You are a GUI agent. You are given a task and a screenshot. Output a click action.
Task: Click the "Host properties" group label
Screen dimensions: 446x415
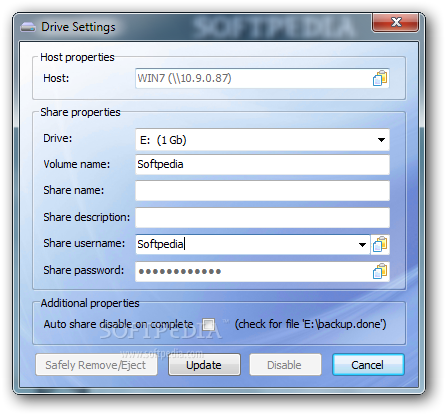tap(77, 57)
